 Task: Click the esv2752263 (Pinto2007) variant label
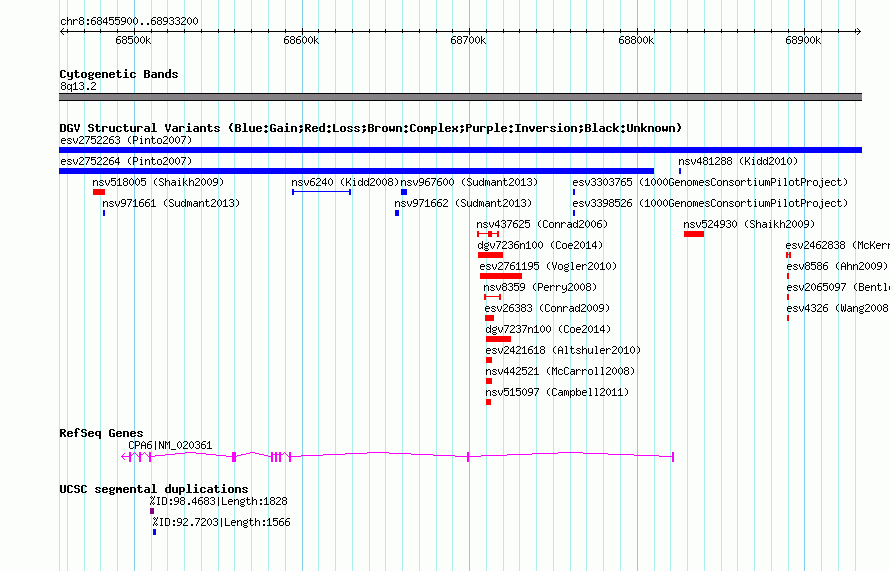pyautogui.click(x=126, y=140)
